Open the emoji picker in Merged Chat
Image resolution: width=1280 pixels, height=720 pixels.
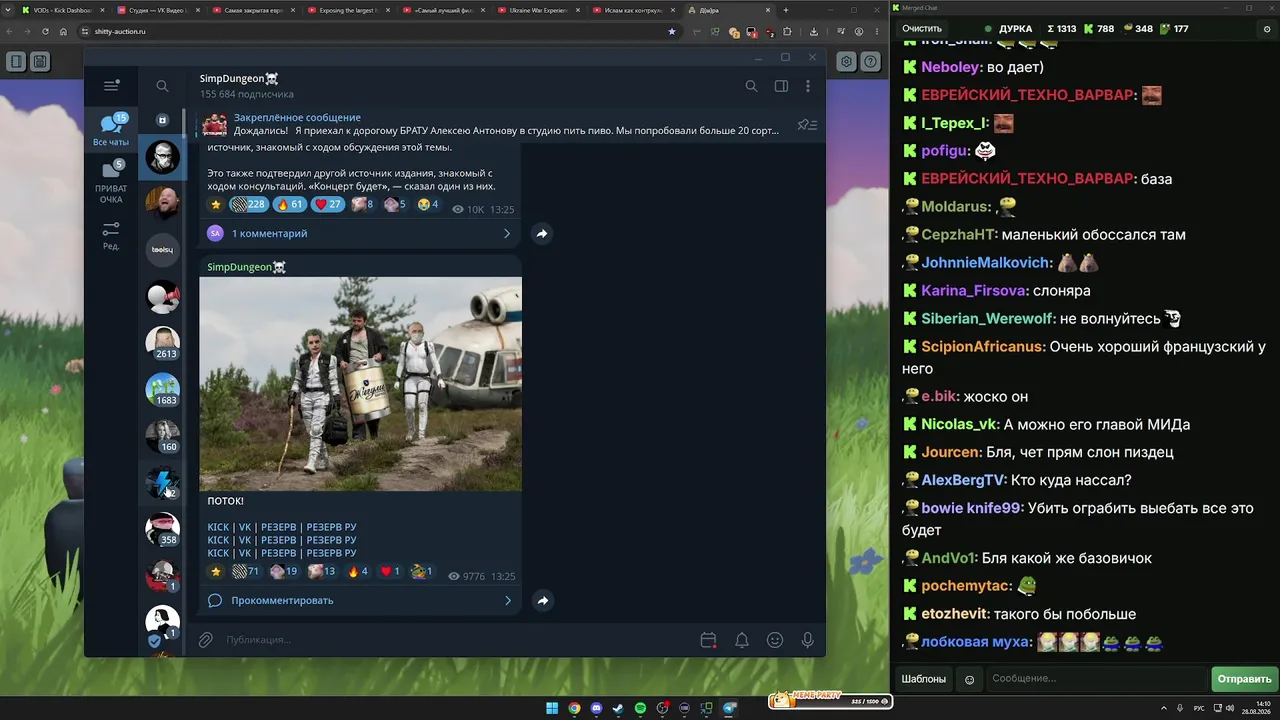[969, 679]
